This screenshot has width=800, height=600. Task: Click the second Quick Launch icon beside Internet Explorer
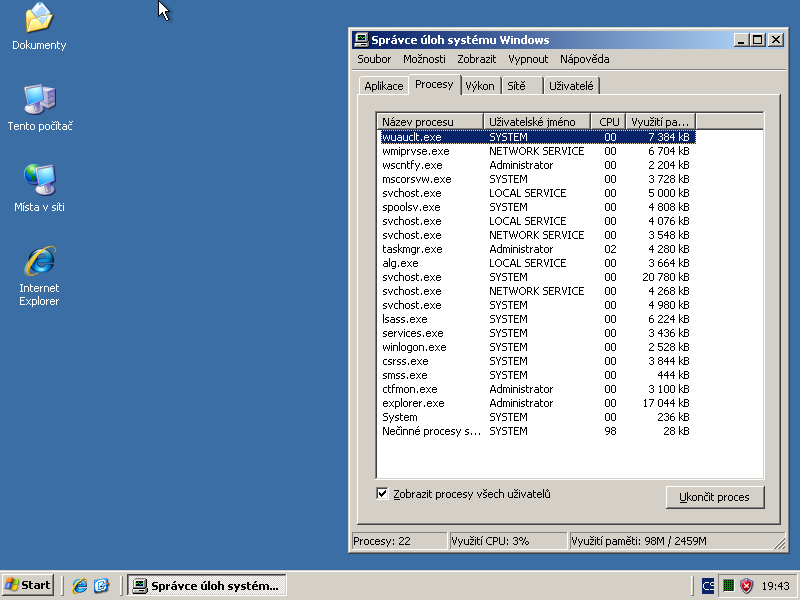pos(102,585)
